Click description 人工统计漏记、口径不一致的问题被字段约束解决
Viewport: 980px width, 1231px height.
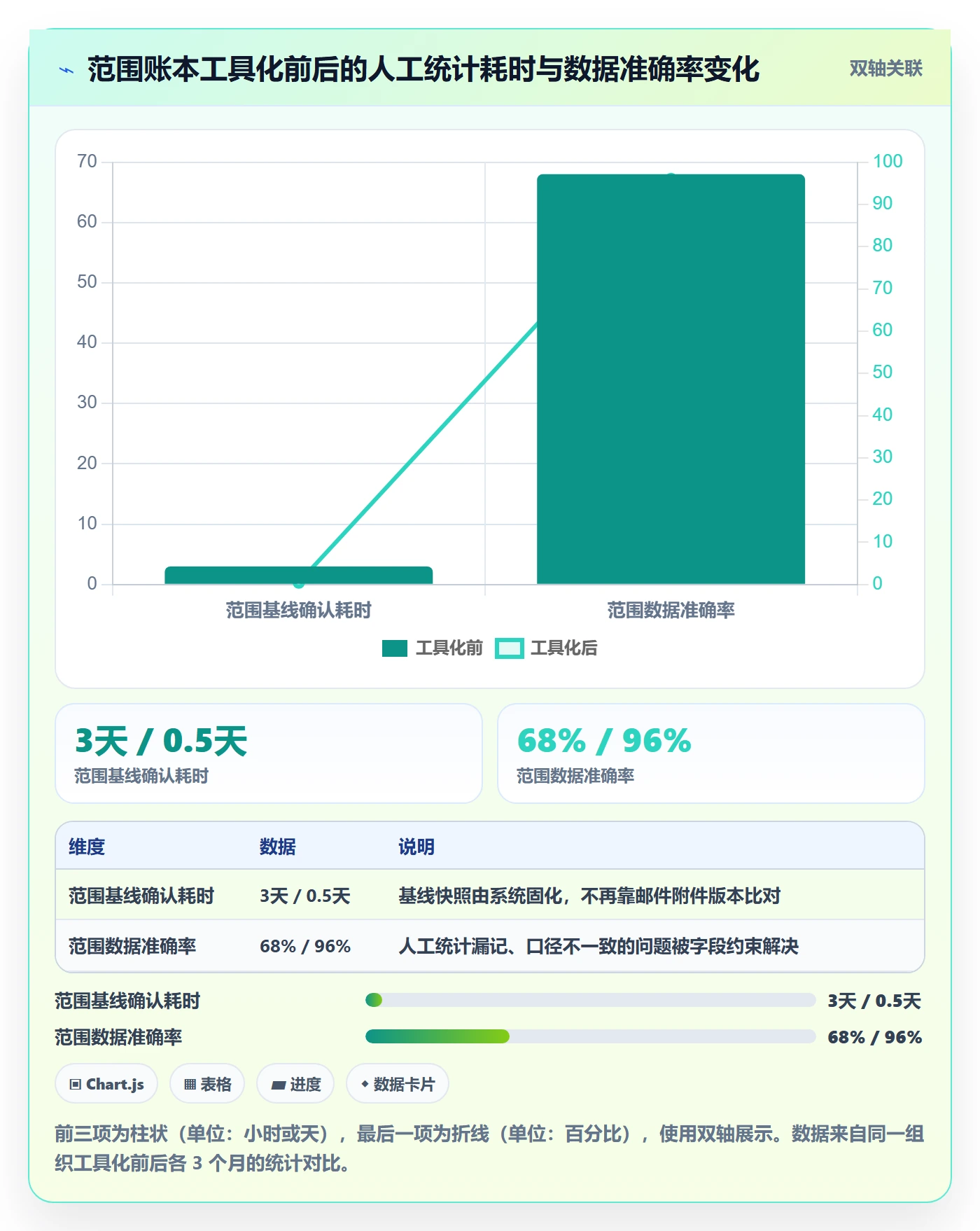pos(598,946)
